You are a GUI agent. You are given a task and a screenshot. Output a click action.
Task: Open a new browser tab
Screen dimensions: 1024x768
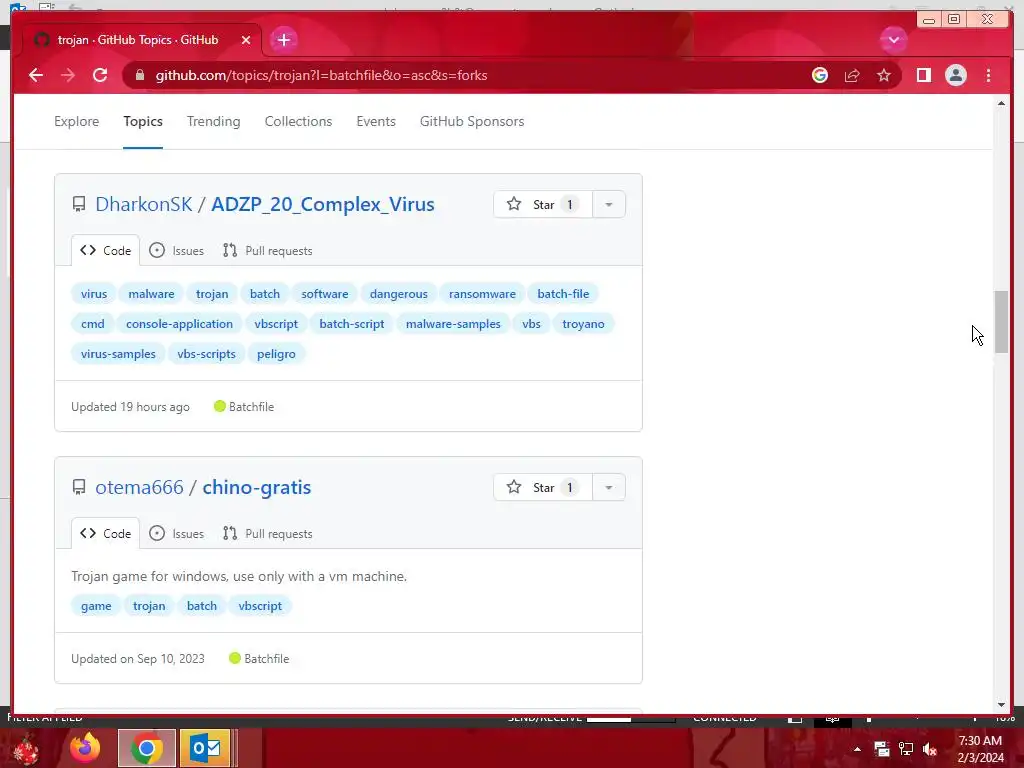(x=283, y=40)
